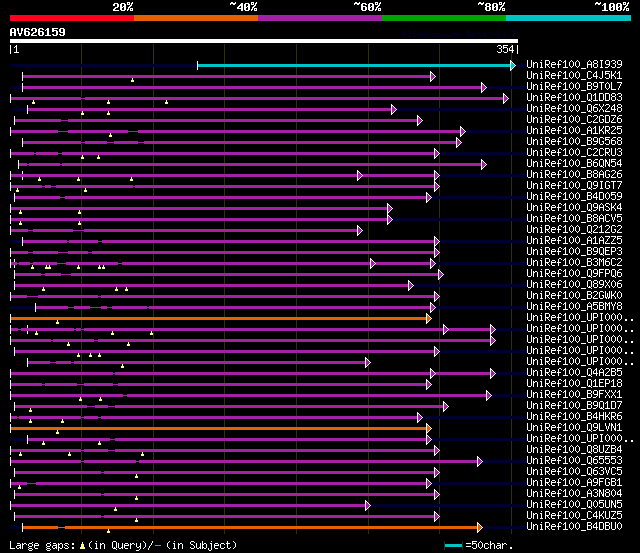The image size is (640, 553).
Task: Click the arrowhead ending the Q9FPQ6 alignment
Action: tap(440, 275)
